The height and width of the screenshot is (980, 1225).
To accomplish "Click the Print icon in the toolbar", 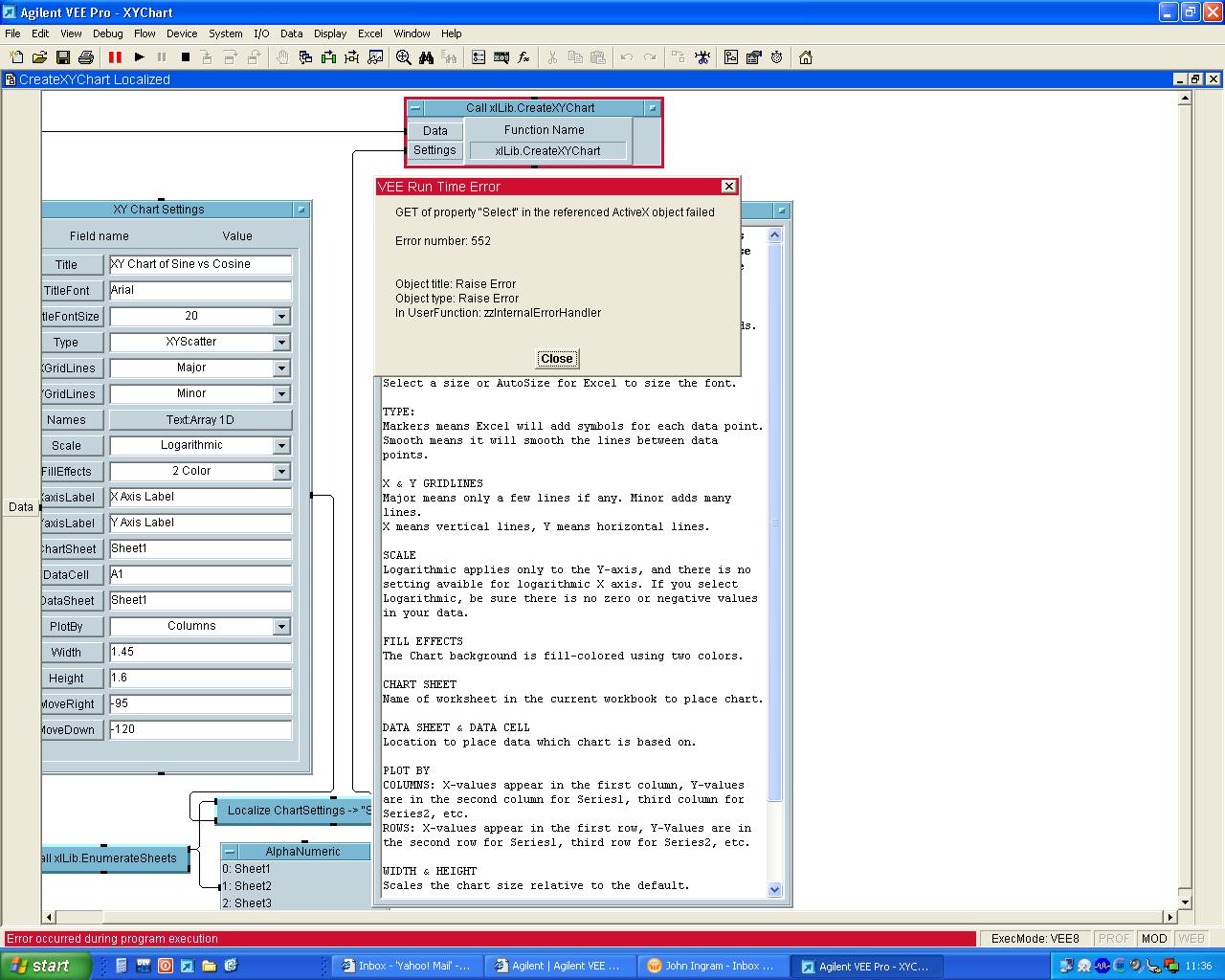I will click(86, 57).
